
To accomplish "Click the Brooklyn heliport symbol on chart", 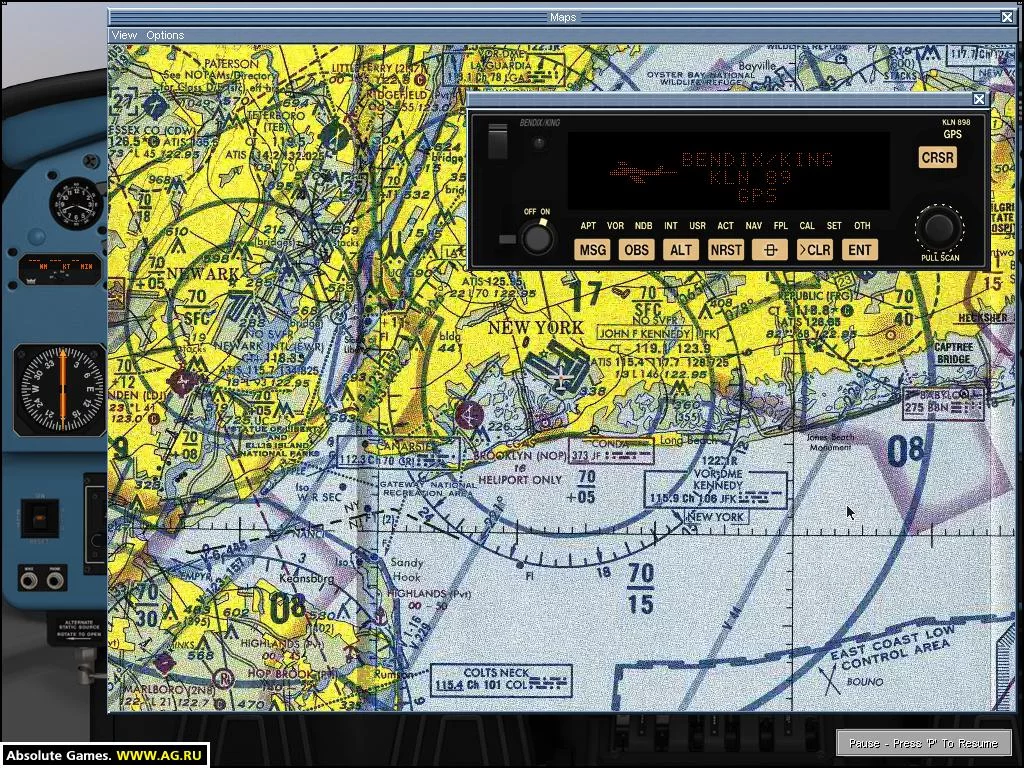I will click(x=469, y=415).
